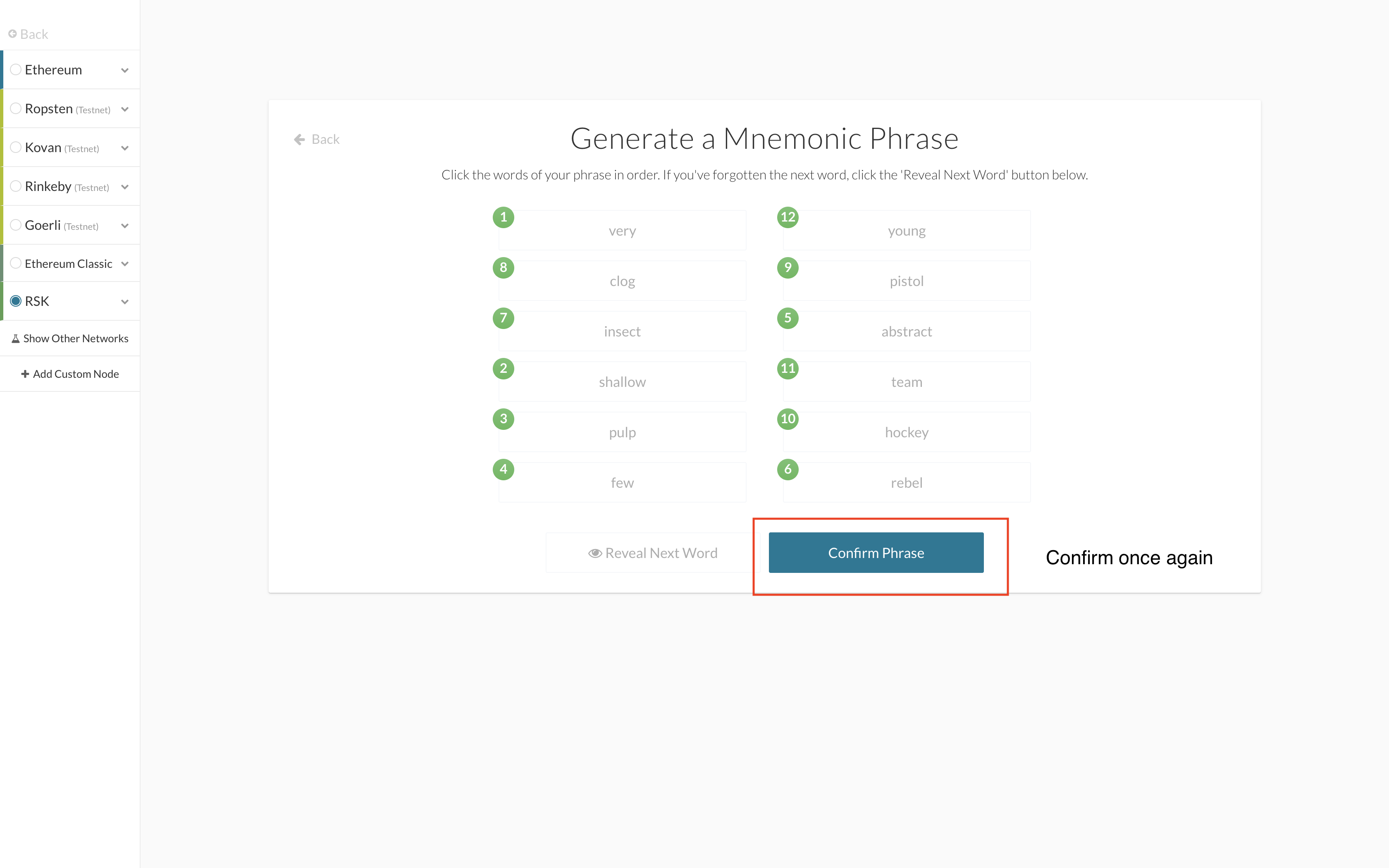1389x868 pixels.
Task: Click the 'Generate a Mnemonic Phrase' heading
Action: pos(764,138)
